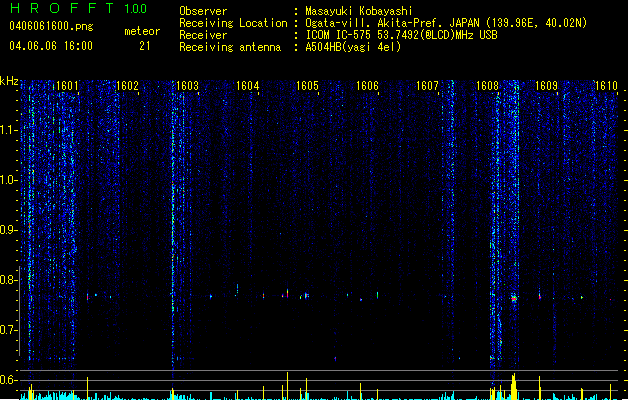Click antenna text A504HB(yagi 4el)
Screen dimensions: 629x400
(x=353, y=47)
